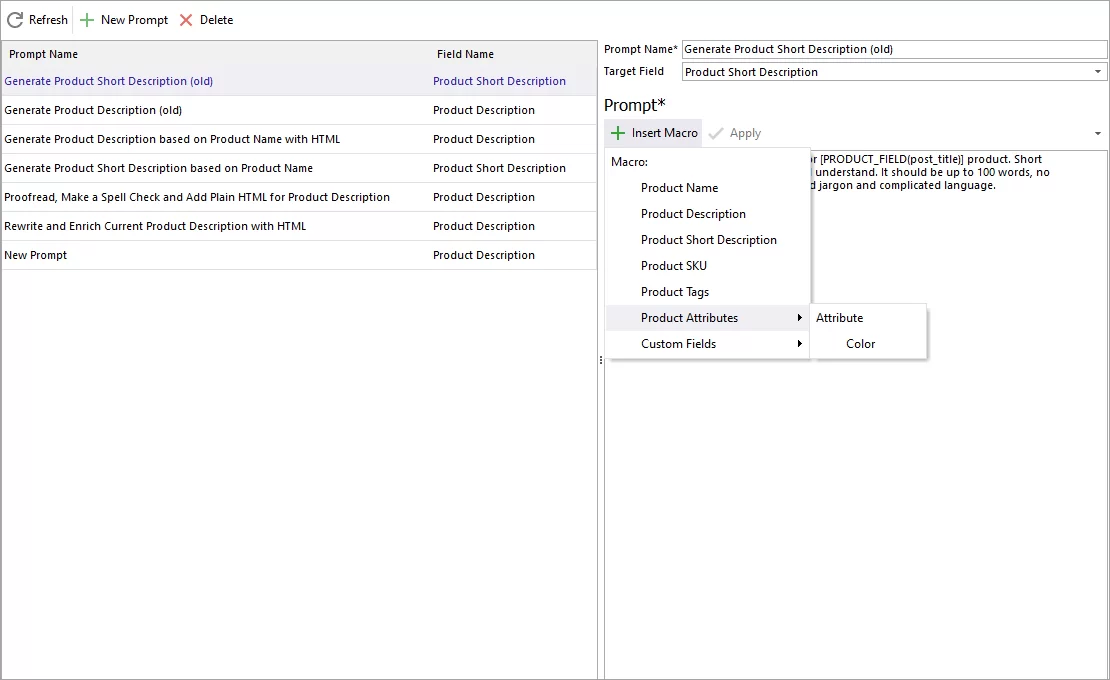1110x680 pixels.
Task: Select the Product Description macro
Action: click(693, 213)
